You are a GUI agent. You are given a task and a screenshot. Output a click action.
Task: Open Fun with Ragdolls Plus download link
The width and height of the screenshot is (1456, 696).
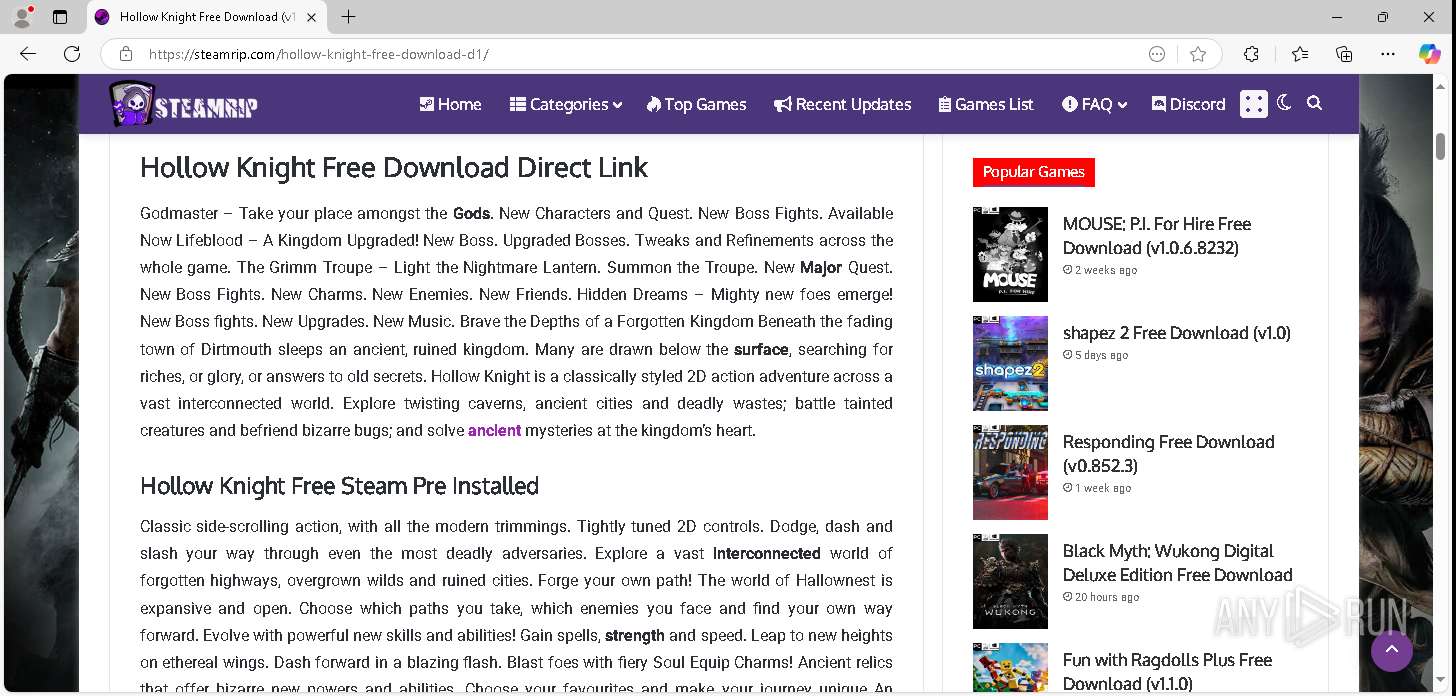[1168, 672]
